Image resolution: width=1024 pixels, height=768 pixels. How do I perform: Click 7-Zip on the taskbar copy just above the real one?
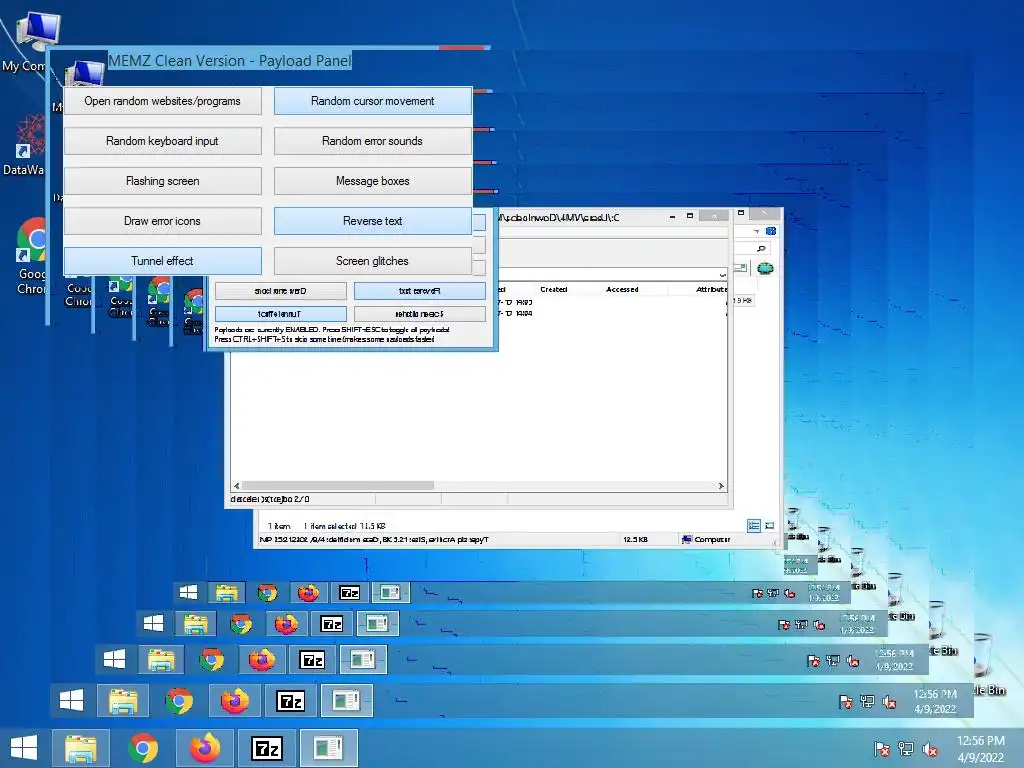[x=290, y=701]
